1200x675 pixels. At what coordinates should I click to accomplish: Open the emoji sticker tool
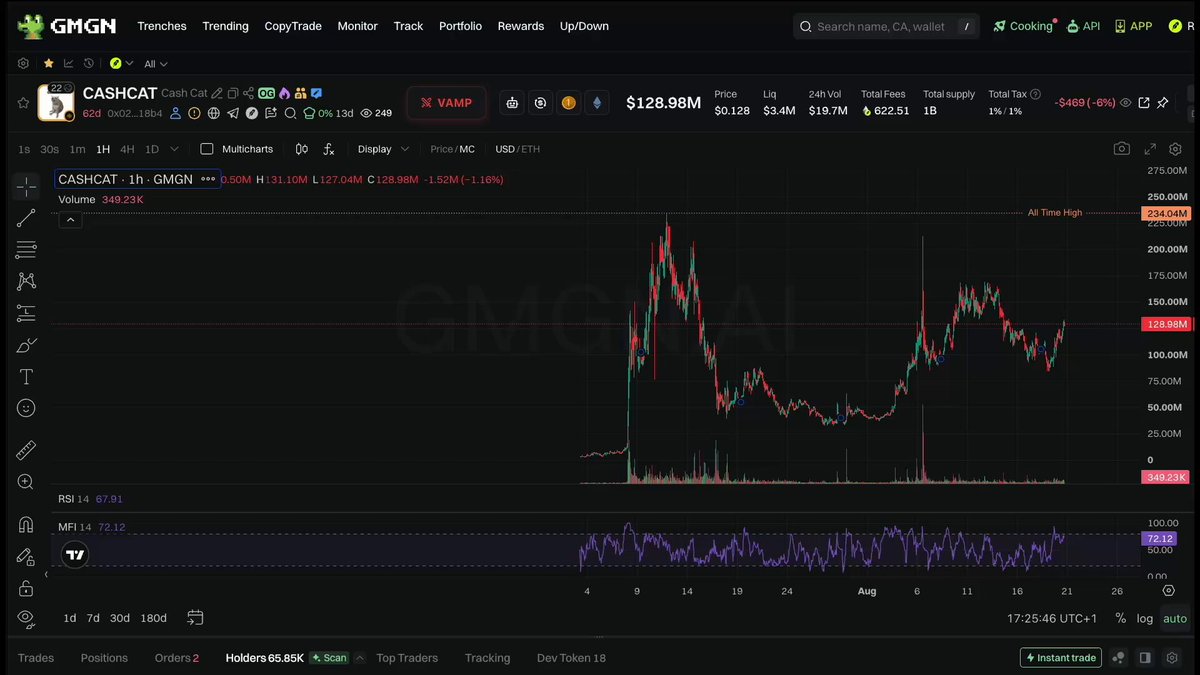point(26,408)
